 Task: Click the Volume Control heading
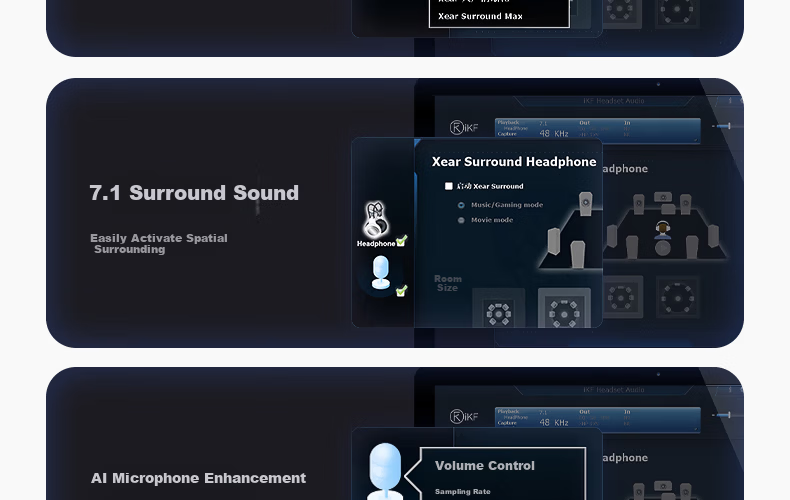(485, 466)
